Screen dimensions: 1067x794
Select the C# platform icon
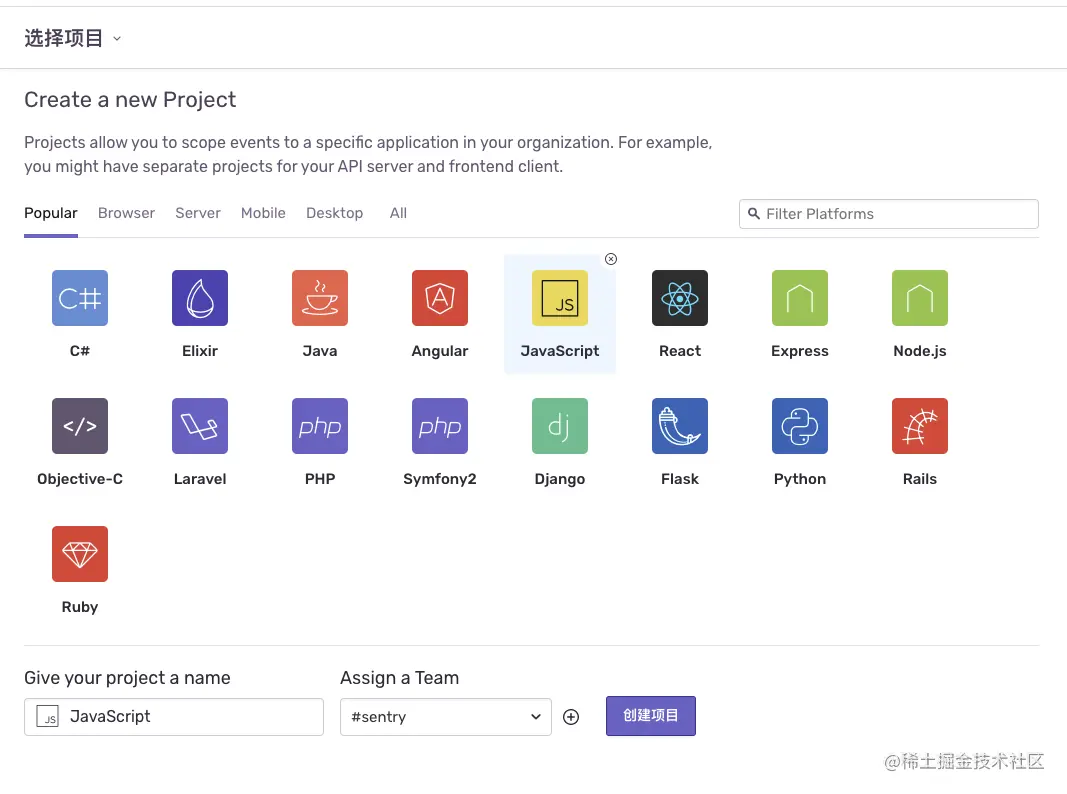[80, 298]
